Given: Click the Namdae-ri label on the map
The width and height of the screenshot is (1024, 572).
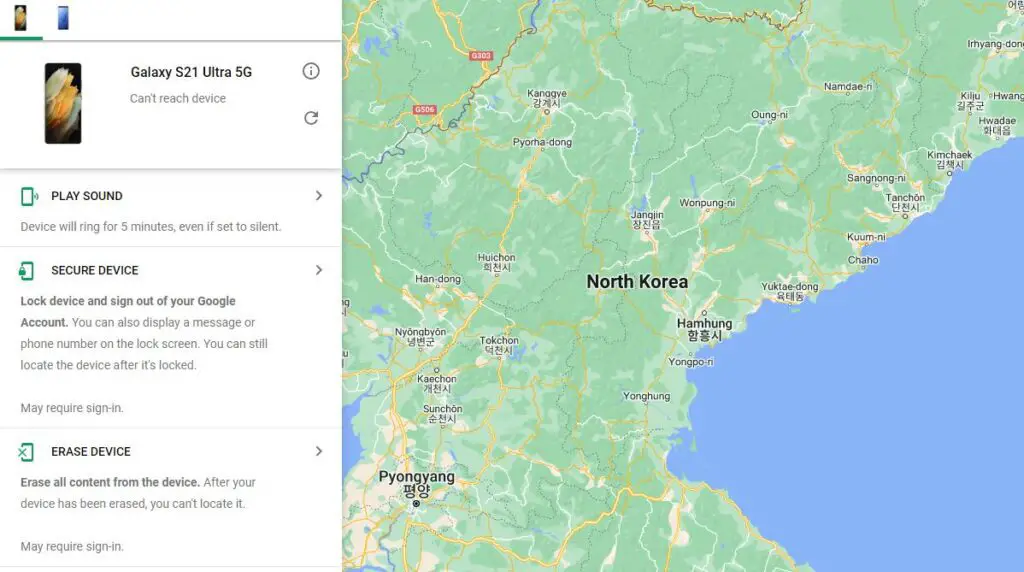Looking at the screenshot, I should (848, 87).
